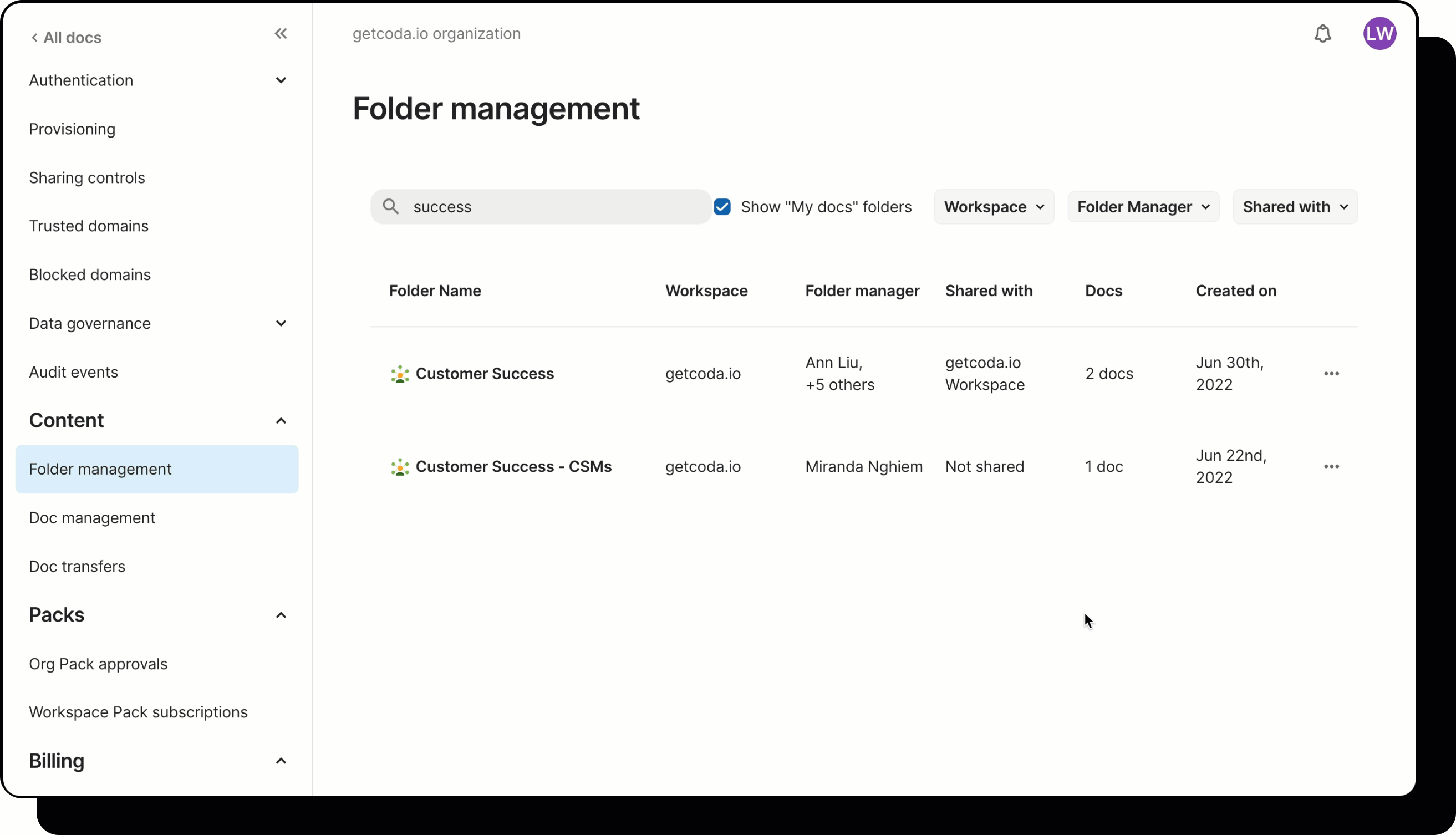
Task: Click the Customer Success - CSMs folder icon
Action: click(400, 467)
